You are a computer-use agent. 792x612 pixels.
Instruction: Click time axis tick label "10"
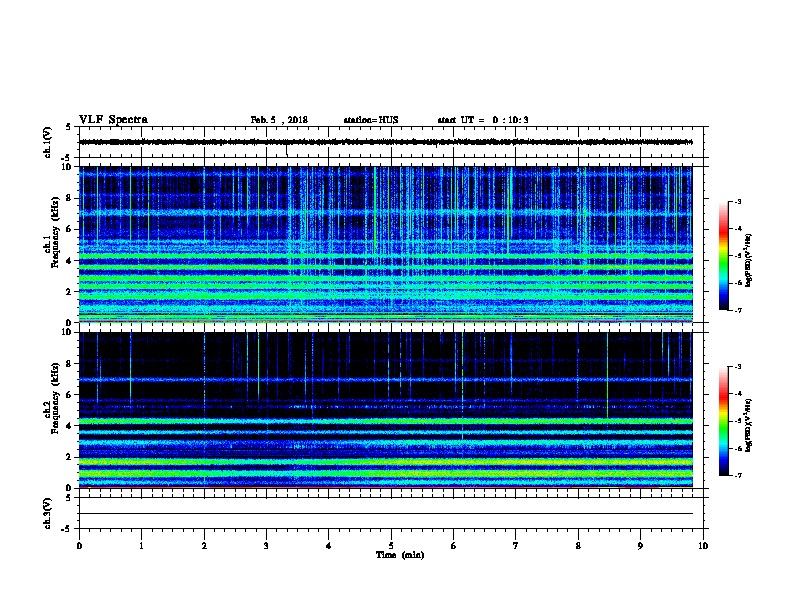703,546
